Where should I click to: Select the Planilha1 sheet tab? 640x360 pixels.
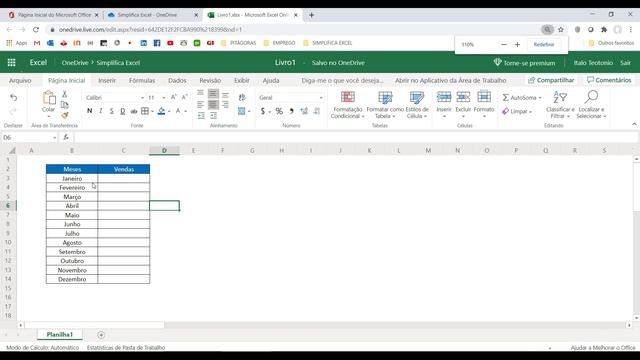(60, 335)
